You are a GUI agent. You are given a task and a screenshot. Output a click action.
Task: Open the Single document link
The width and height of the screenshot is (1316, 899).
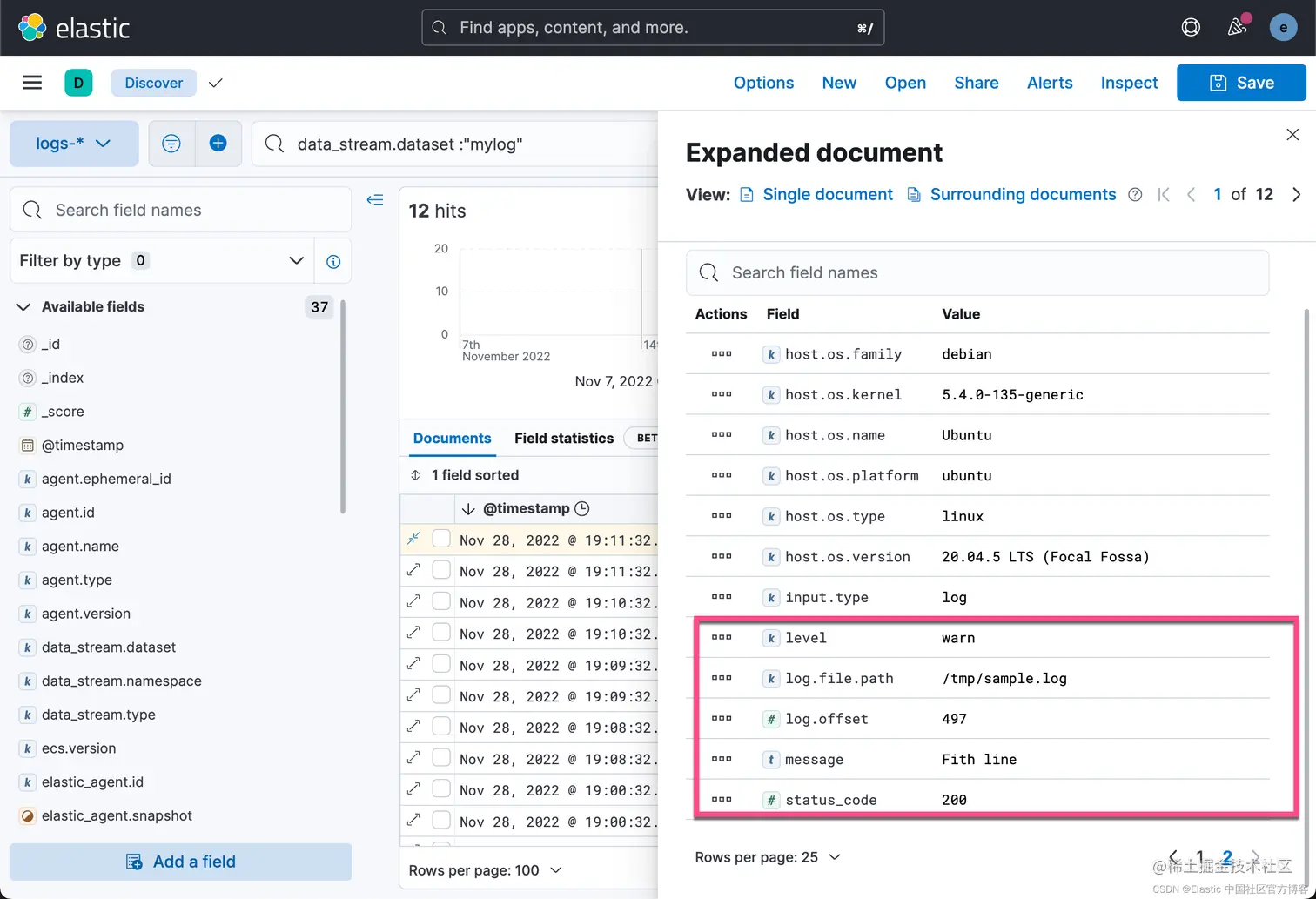pyautogui.click(x=816, y=195)
